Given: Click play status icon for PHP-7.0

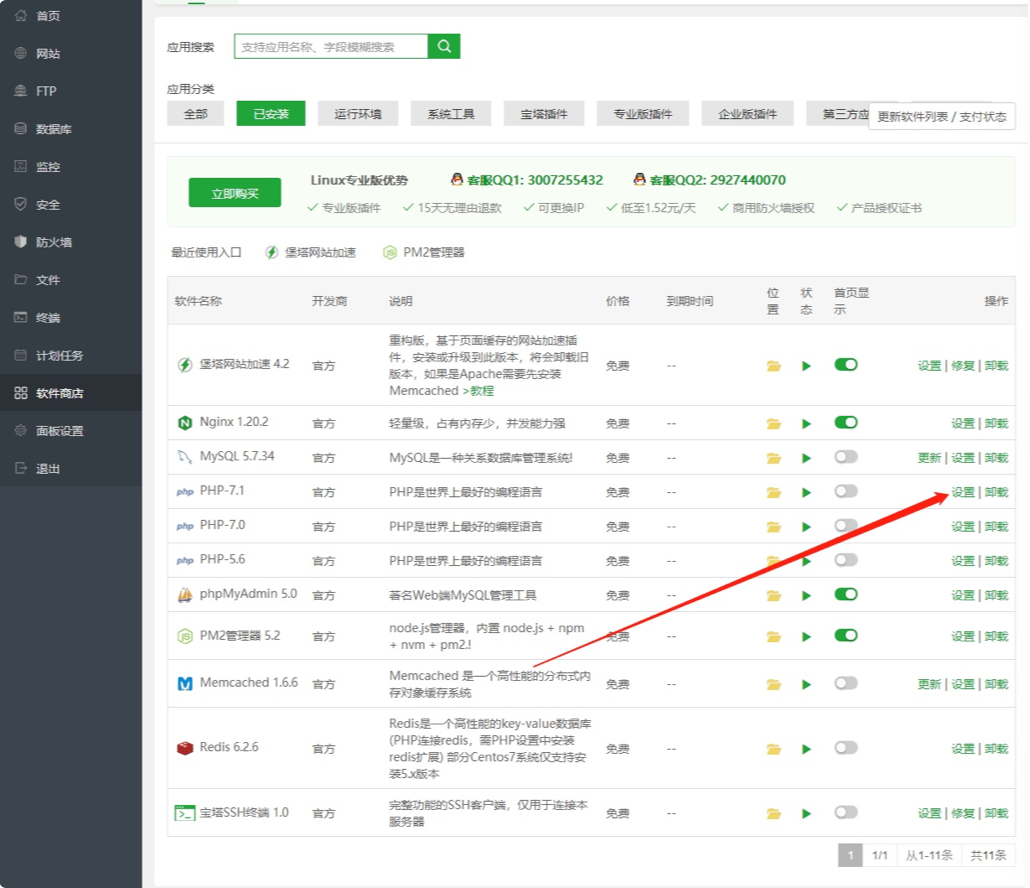Looking at the screenshot, I should tap(806, 527).
